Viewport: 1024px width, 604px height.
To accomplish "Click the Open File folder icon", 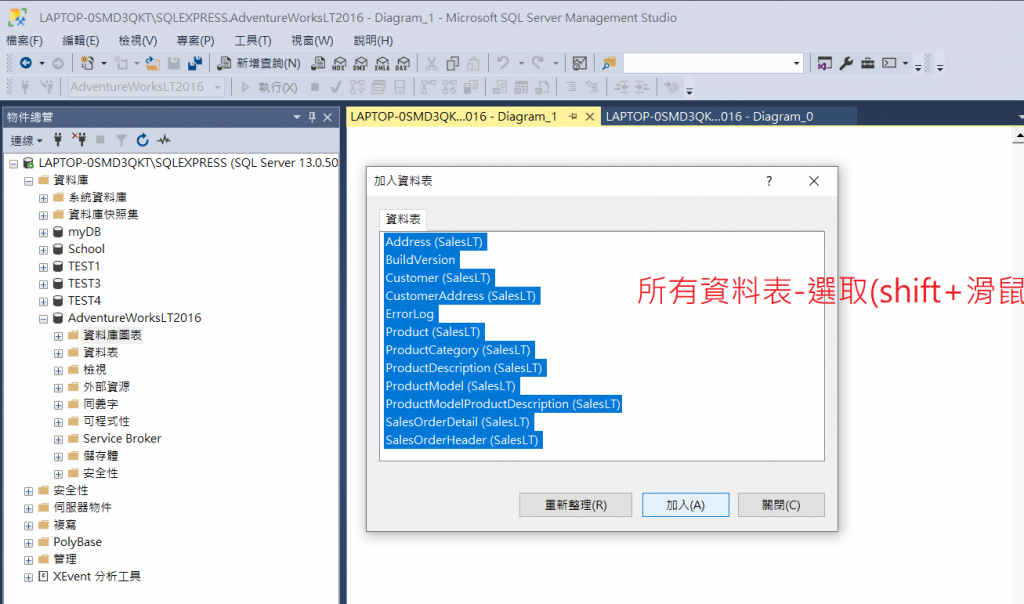I will click(153, 63).
